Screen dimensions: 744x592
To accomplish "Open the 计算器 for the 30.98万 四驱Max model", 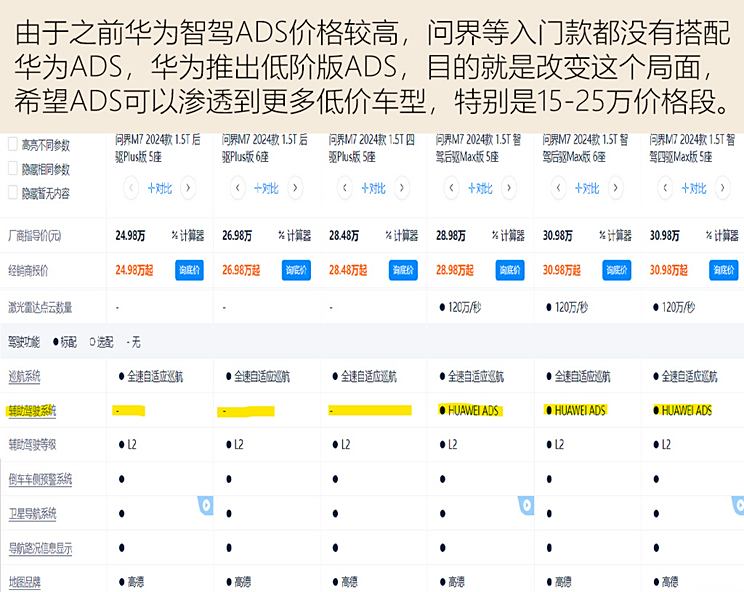I will [722, 235].
